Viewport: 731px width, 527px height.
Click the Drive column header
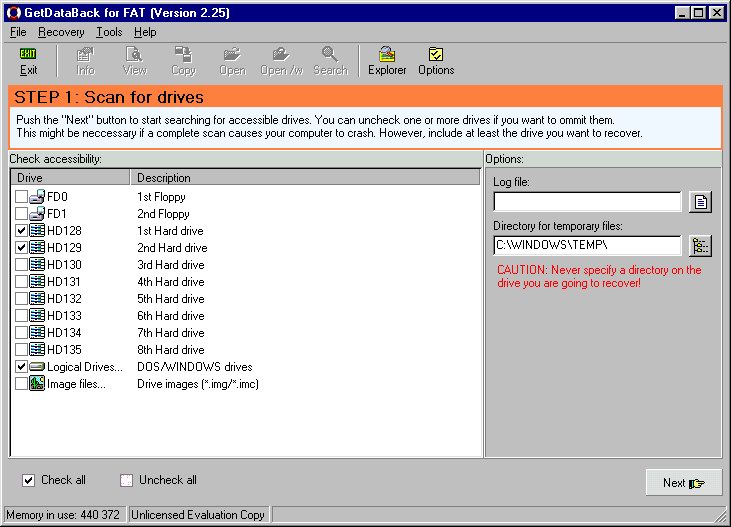click(70, 178)
